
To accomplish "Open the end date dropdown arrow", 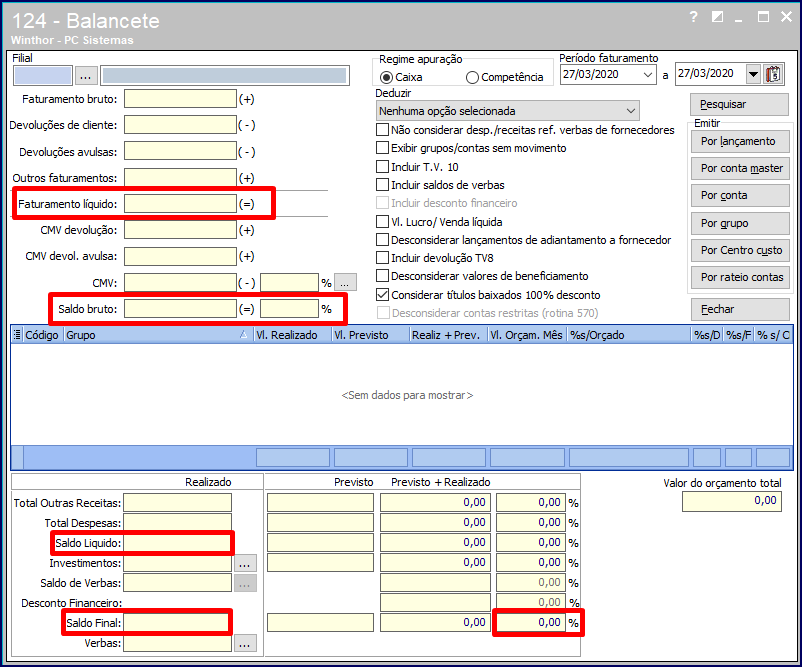I will coord(753,75).
